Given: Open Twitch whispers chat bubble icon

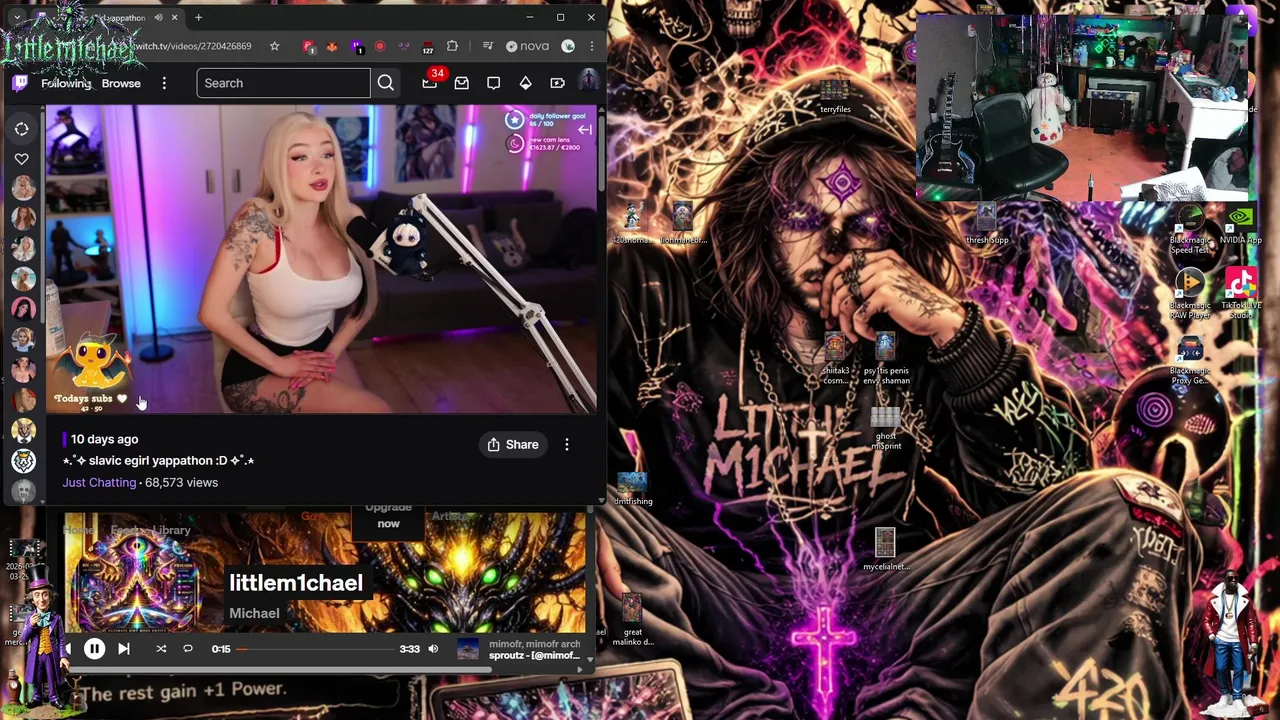Looking at the screenshot, I should click(493, 83).
